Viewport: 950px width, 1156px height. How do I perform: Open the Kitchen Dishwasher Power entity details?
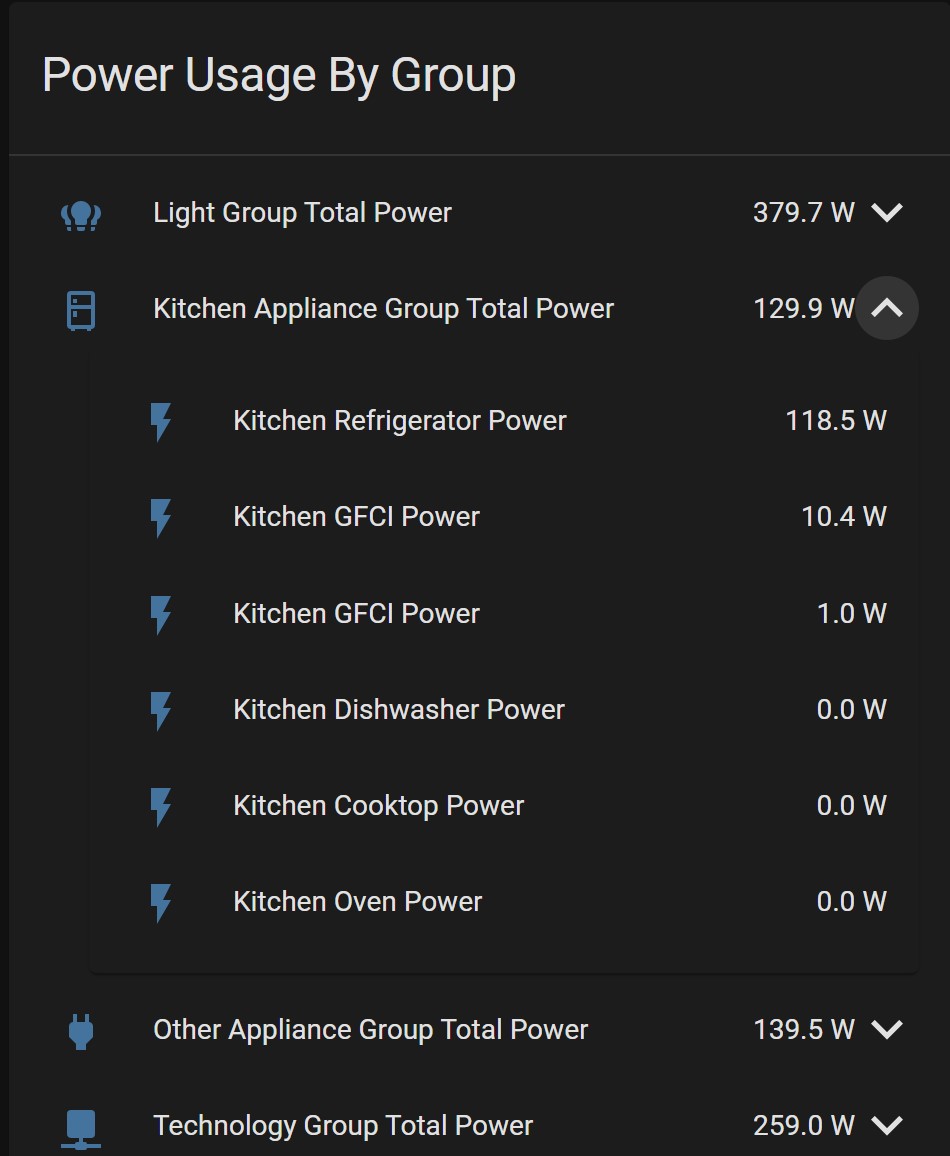[398, 709]
